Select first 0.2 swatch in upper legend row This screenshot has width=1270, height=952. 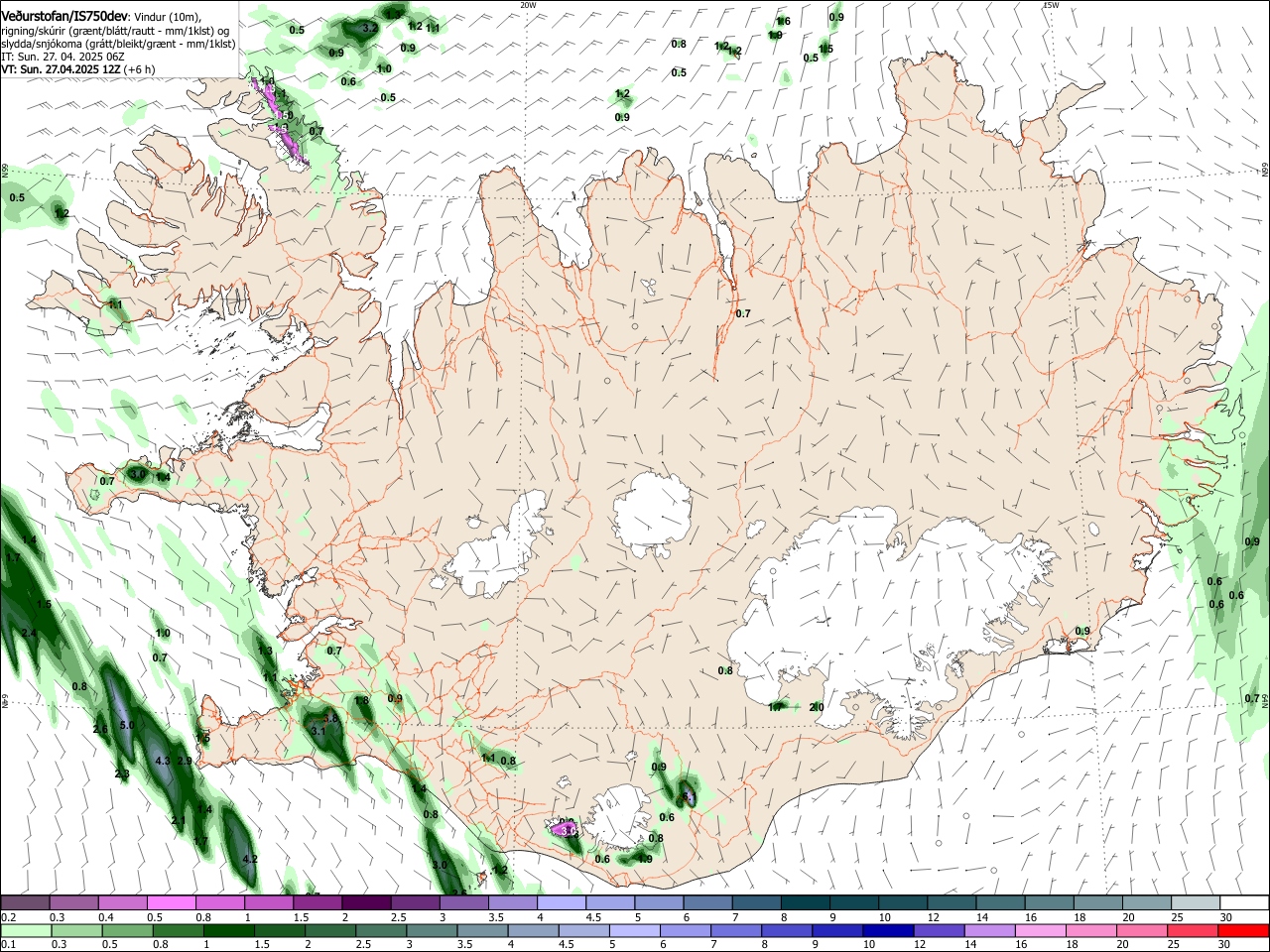[25, 903]
